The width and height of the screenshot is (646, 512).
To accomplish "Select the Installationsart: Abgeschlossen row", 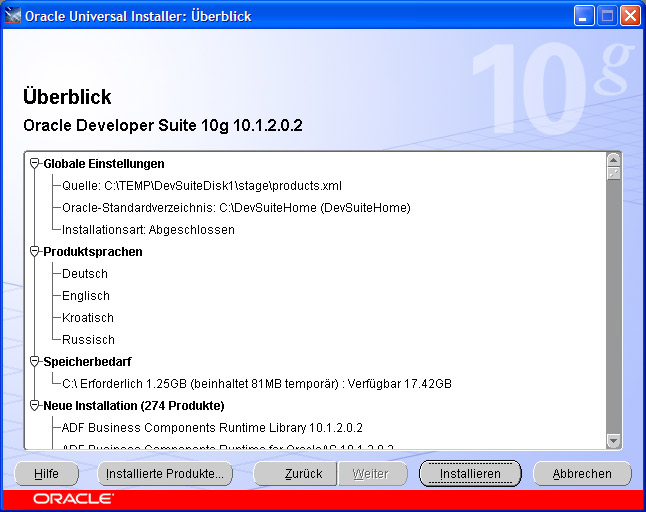I will click(148, 229).
